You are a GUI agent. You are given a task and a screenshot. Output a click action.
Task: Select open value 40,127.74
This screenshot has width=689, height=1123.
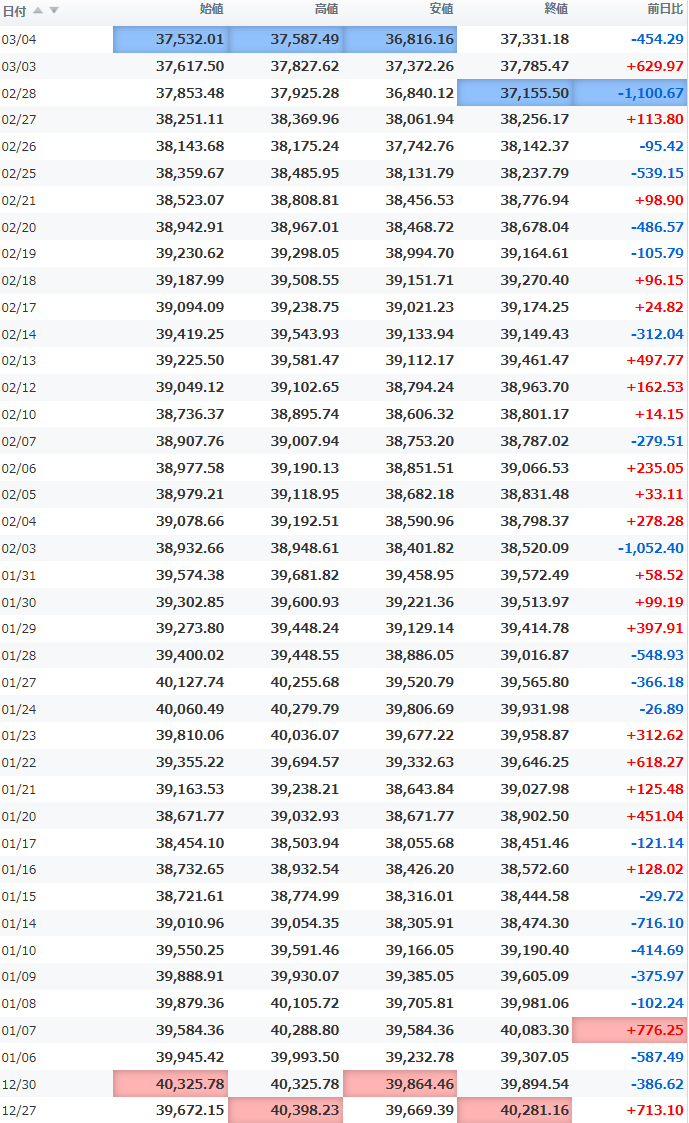190,683
